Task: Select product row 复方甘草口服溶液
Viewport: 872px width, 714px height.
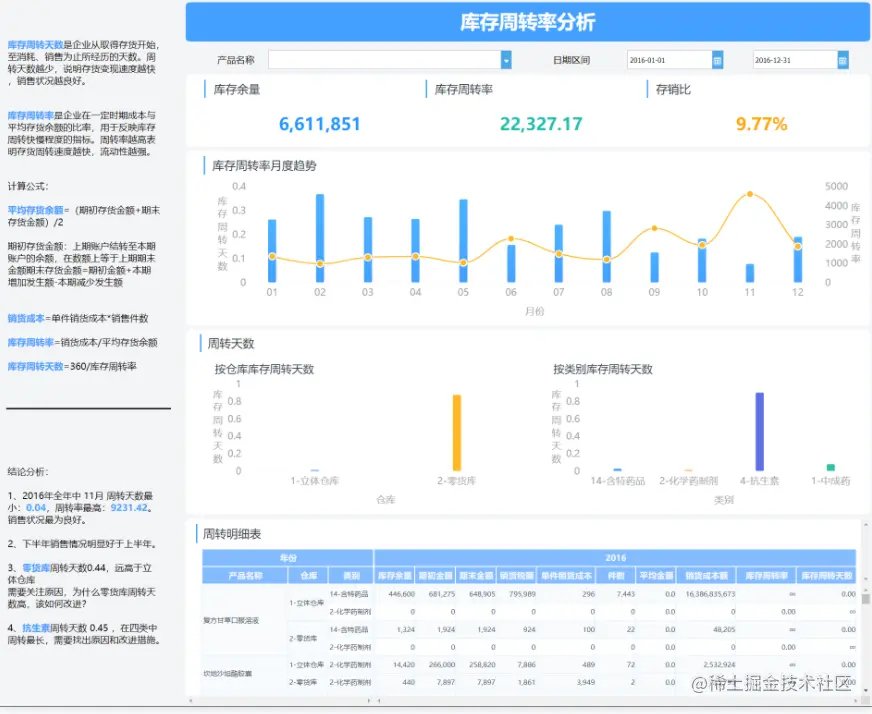Action: [x=231, y=620]
